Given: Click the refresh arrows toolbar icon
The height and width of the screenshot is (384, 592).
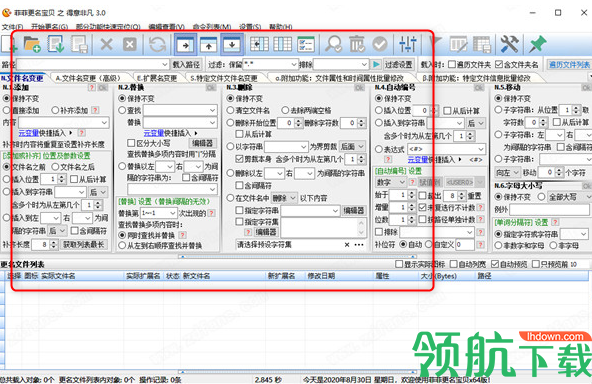Looking at the screenshot, I should (x=157, y=44).
